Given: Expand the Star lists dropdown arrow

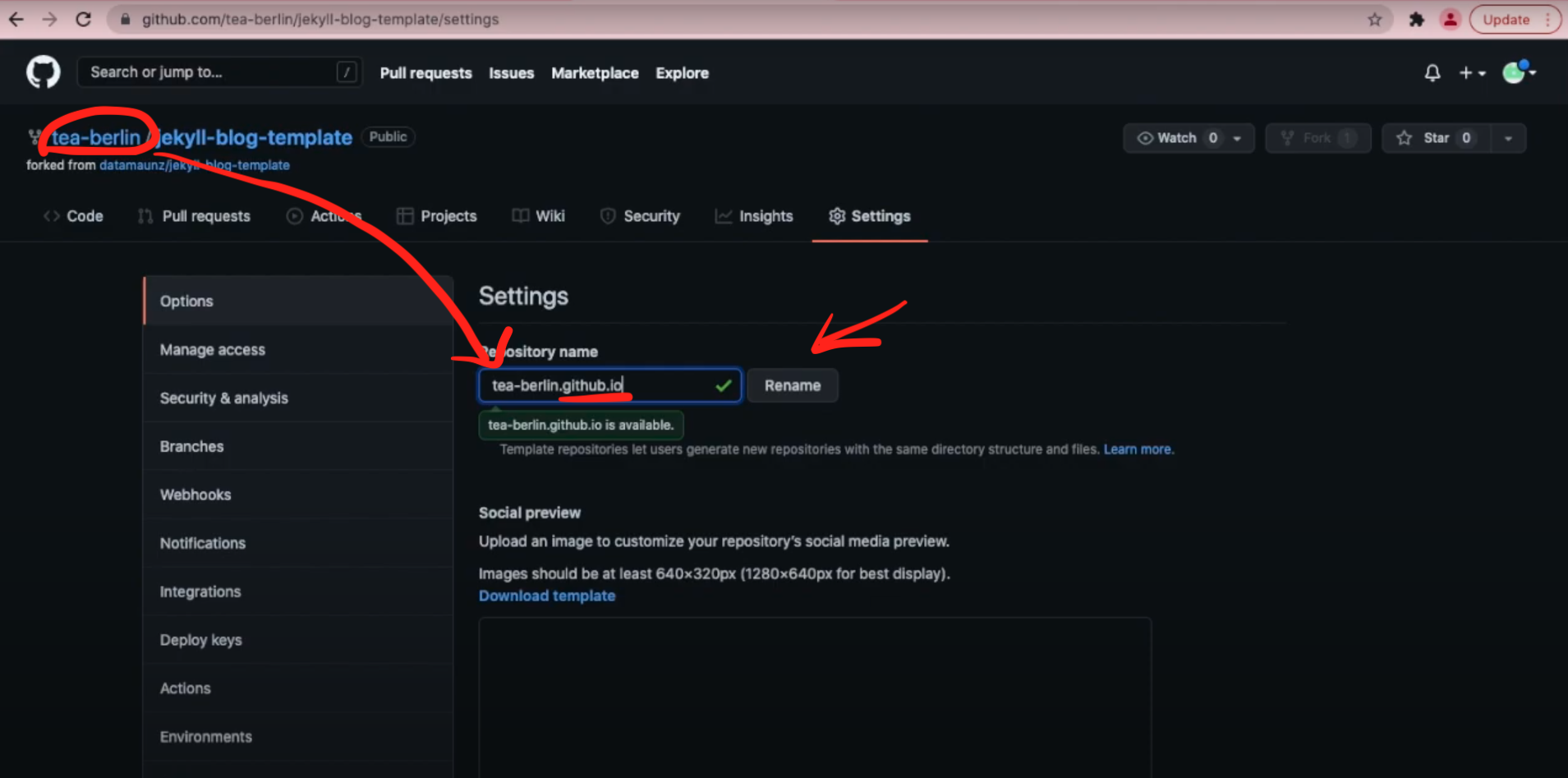Looking at the screenshot, I should (x=1509, y=138).
